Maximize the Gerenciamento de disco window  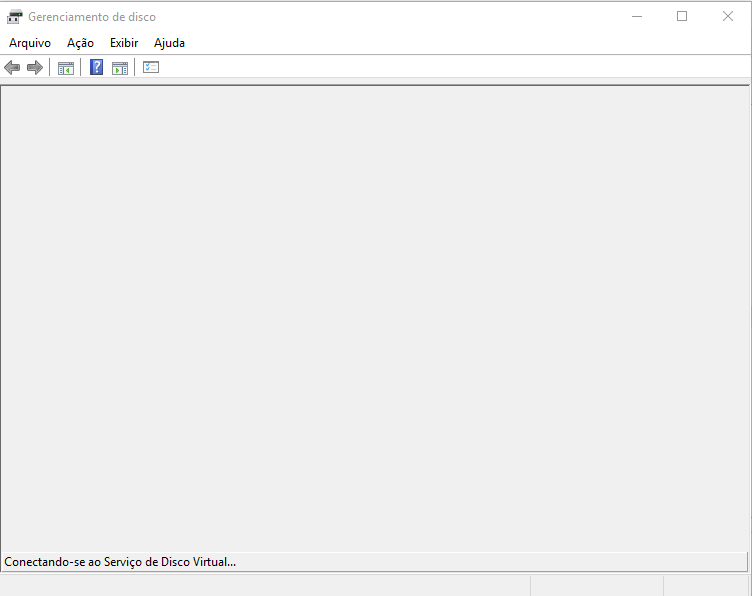click(682, 16)
